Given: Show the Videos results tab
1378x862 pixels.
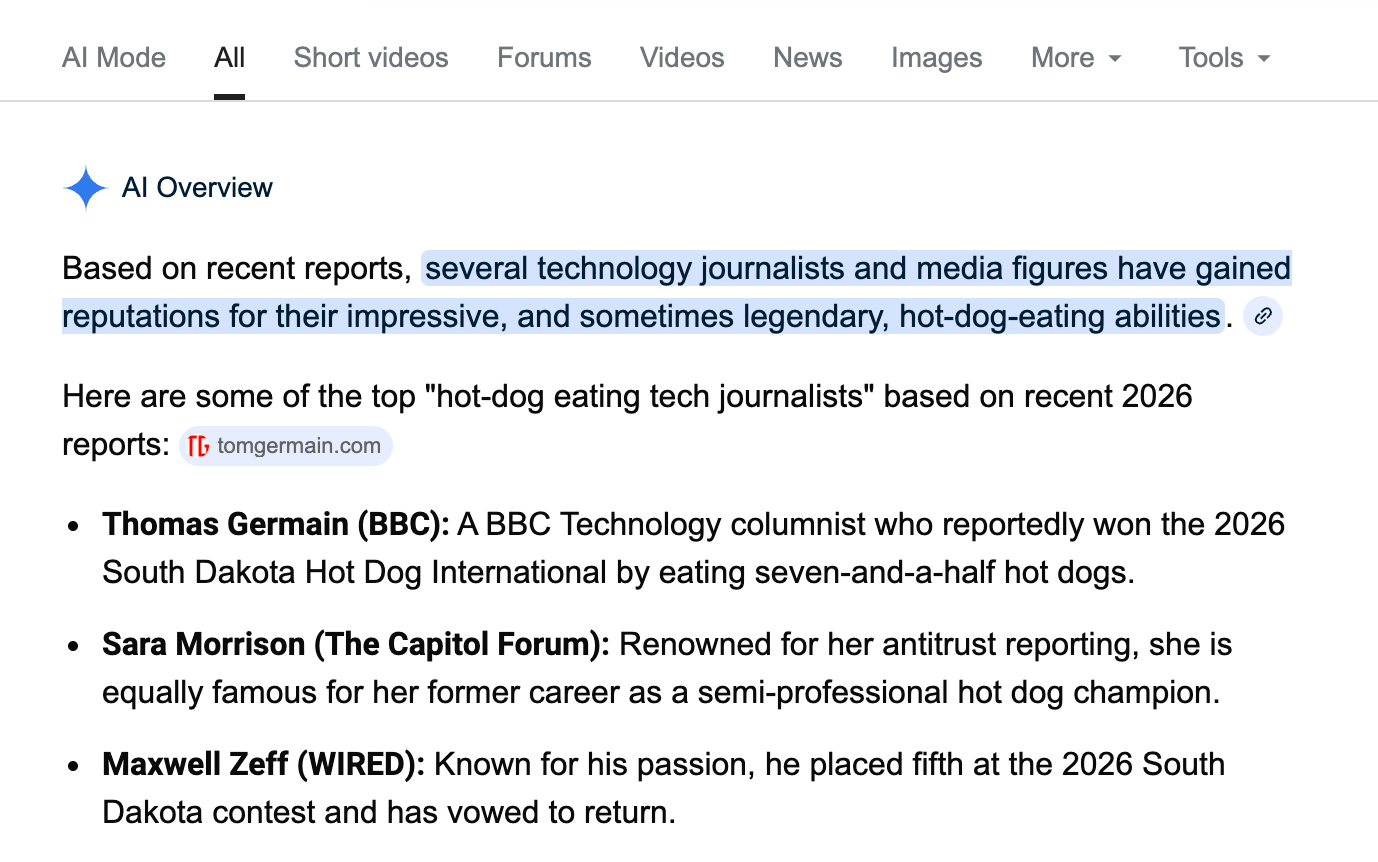Looking at the screenshot, I should (682, 58).
